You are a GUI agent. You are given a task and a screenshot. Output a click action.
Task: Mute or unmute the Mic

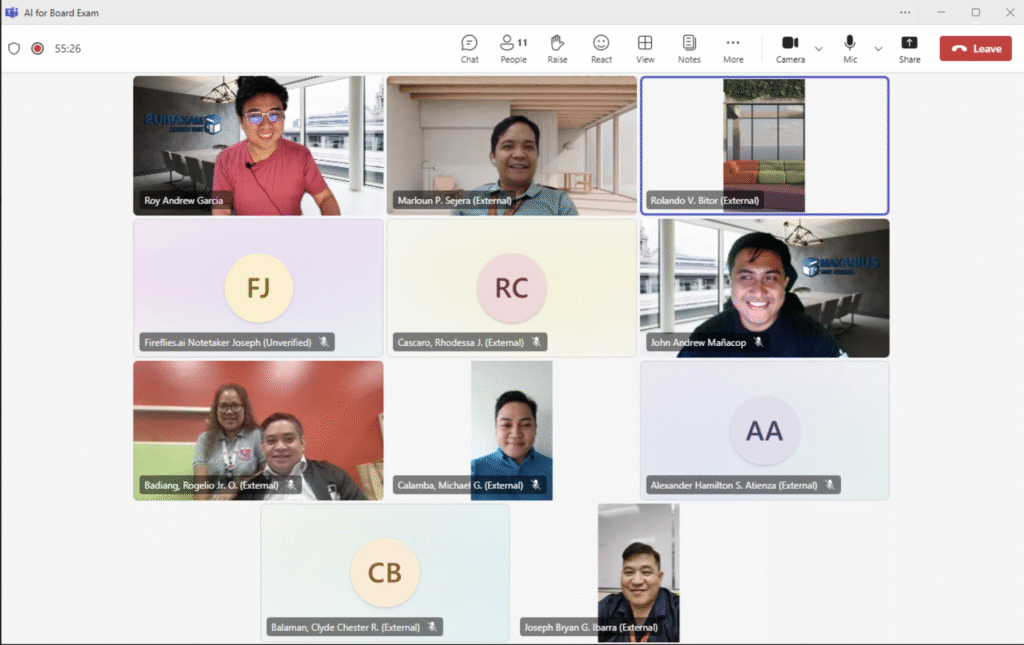[850, 47]
